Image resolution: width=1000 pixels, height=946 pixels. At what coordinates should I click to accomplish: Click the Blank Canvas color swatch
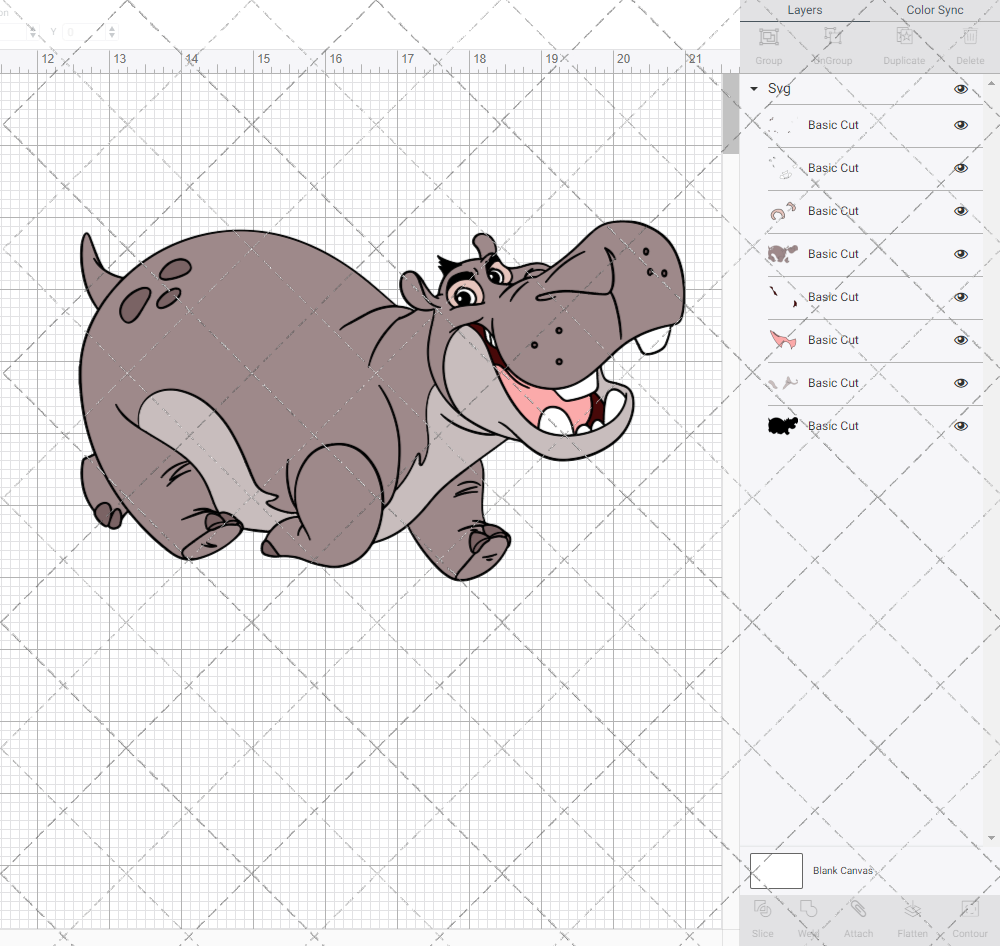[x=776, y=870]
